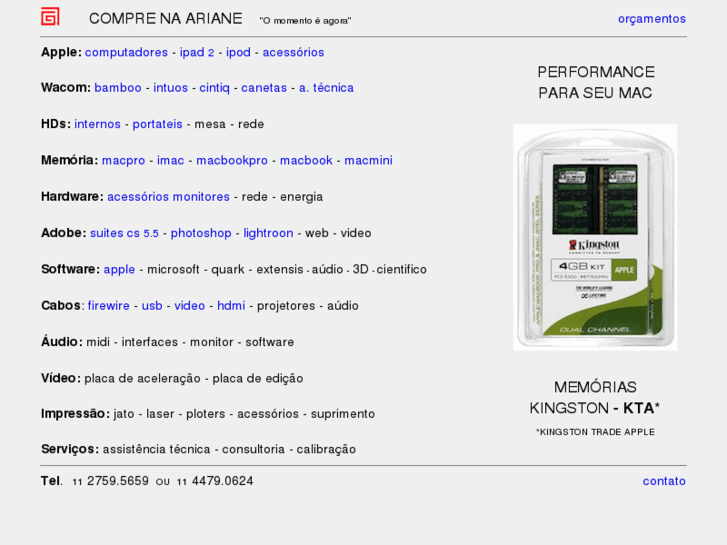Open Software apple link
The height and width of the screenshot is (545, 727).
pos(119,269)
